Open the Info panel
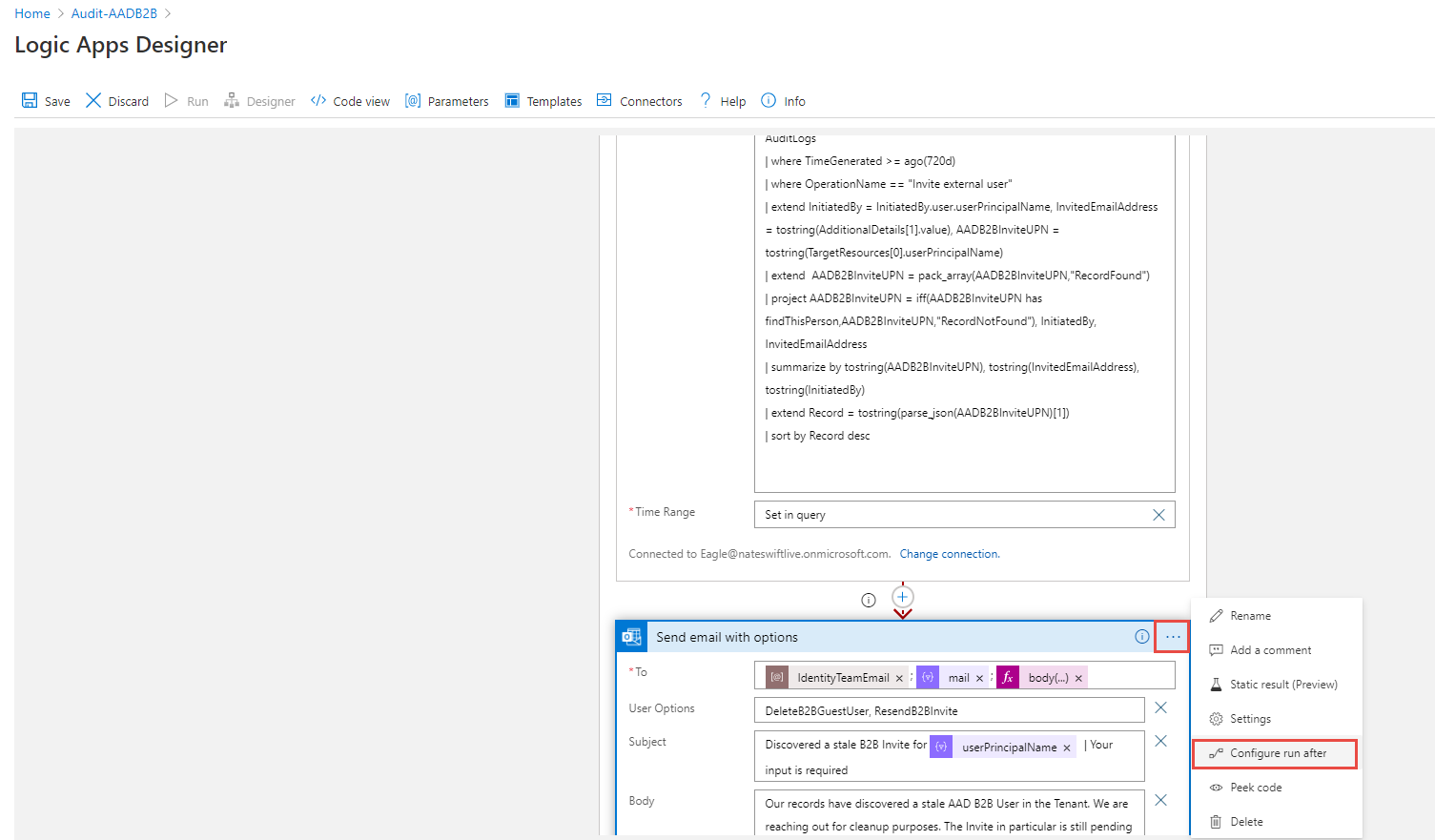Screen dimensions: 1435x840 click(784, 101)
